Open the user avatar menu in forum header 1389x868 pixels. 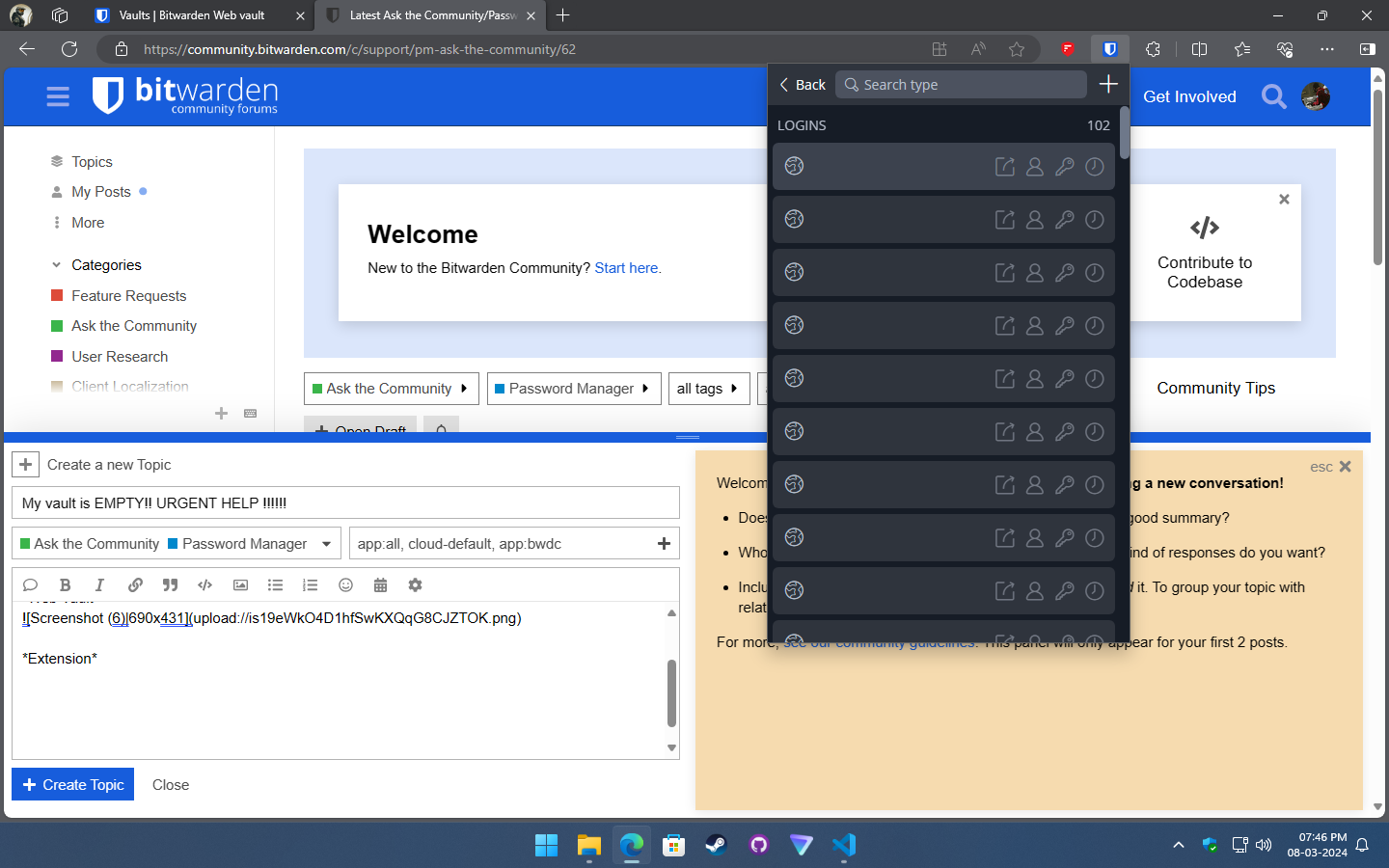point(1316,96)
